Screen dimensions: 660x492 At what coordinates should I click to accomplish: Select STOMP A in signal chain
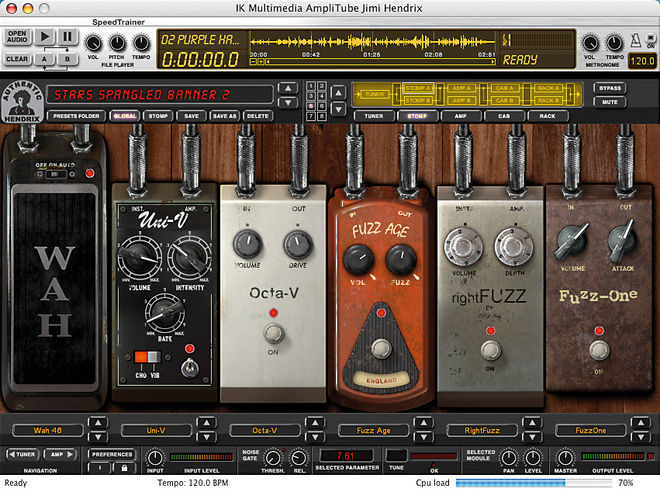click(x=418, y=88)
